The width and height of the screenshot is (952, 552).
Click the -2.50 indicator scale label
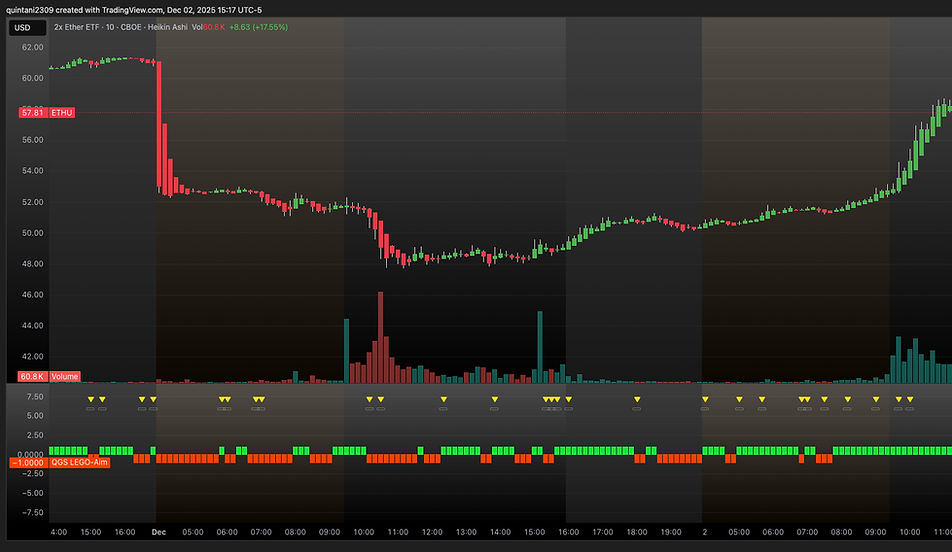(x=33, y=473)
